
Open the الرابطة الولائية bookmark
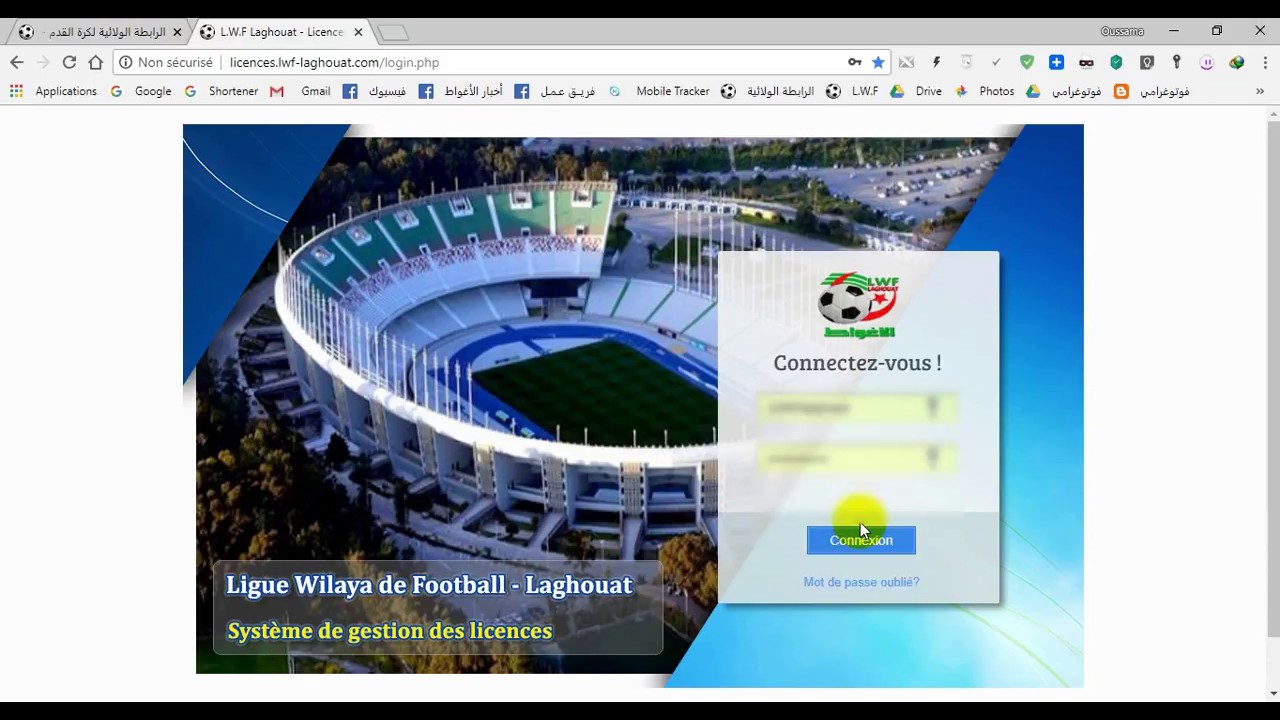[x=767, y=91]
